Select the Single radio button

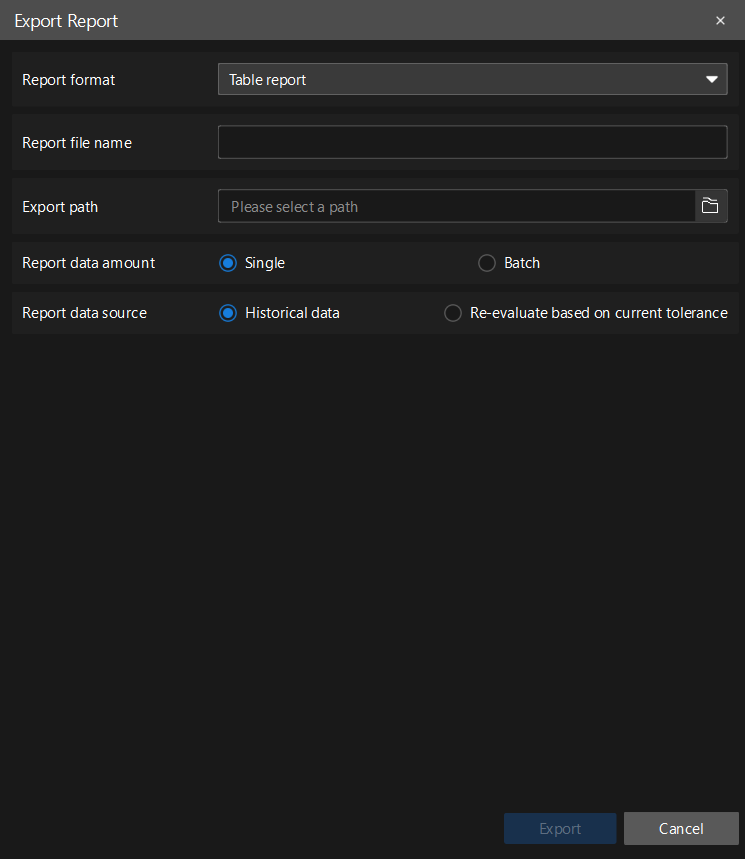(x=228, y=262)
